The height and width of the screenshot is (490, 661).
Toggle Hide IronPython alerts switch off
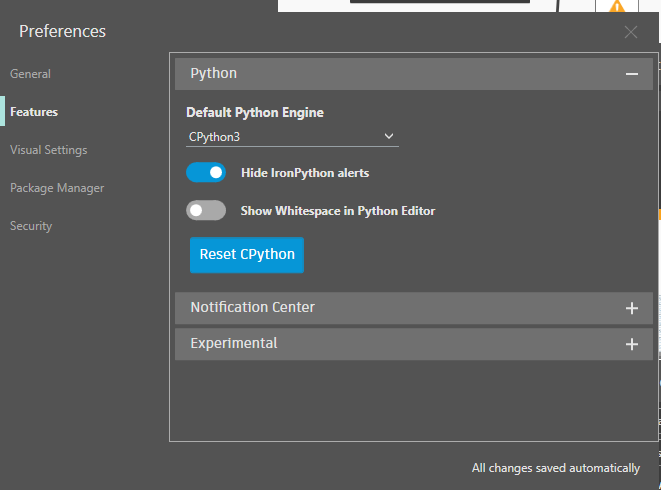(206, 172)
